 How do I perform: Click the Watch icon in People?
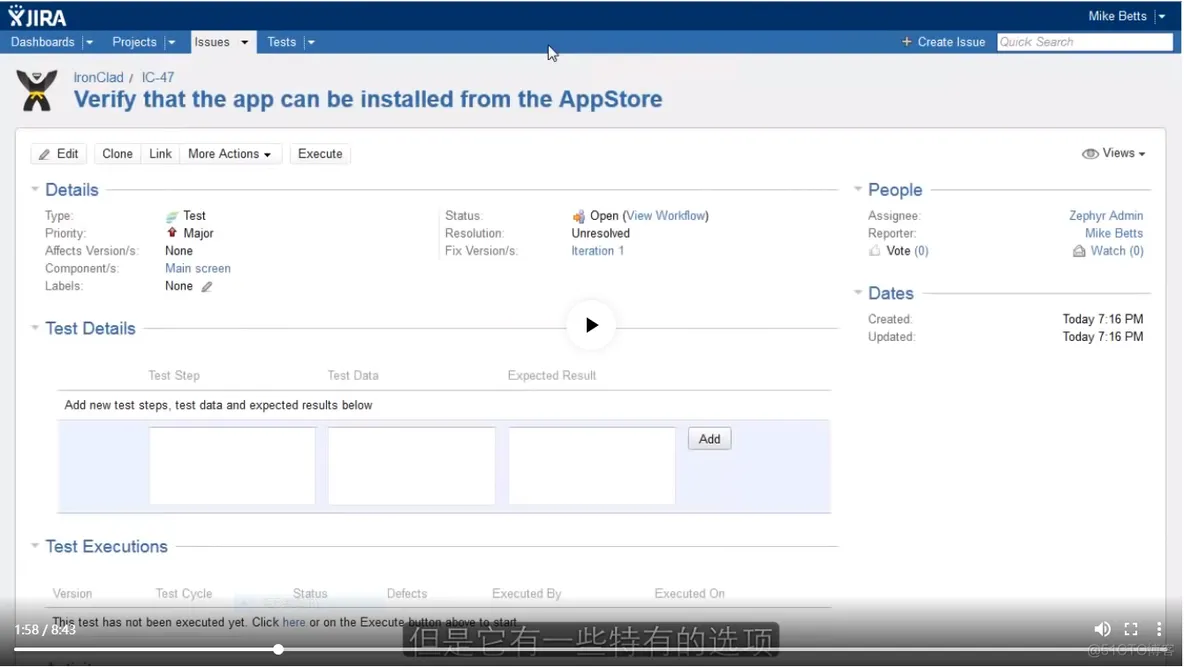[x=1079, y=251]
